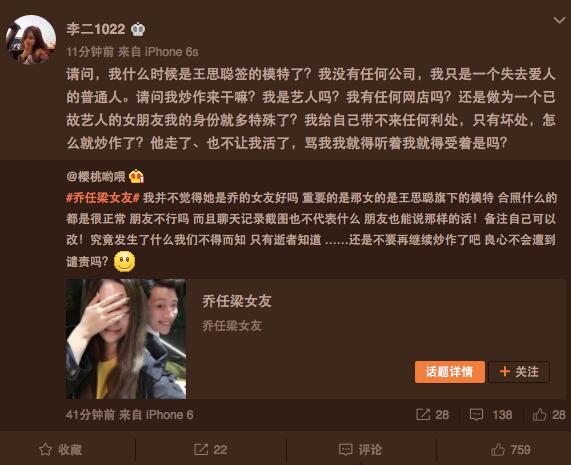
Task: Open comments icon showing 138
Action: point(491,414)
